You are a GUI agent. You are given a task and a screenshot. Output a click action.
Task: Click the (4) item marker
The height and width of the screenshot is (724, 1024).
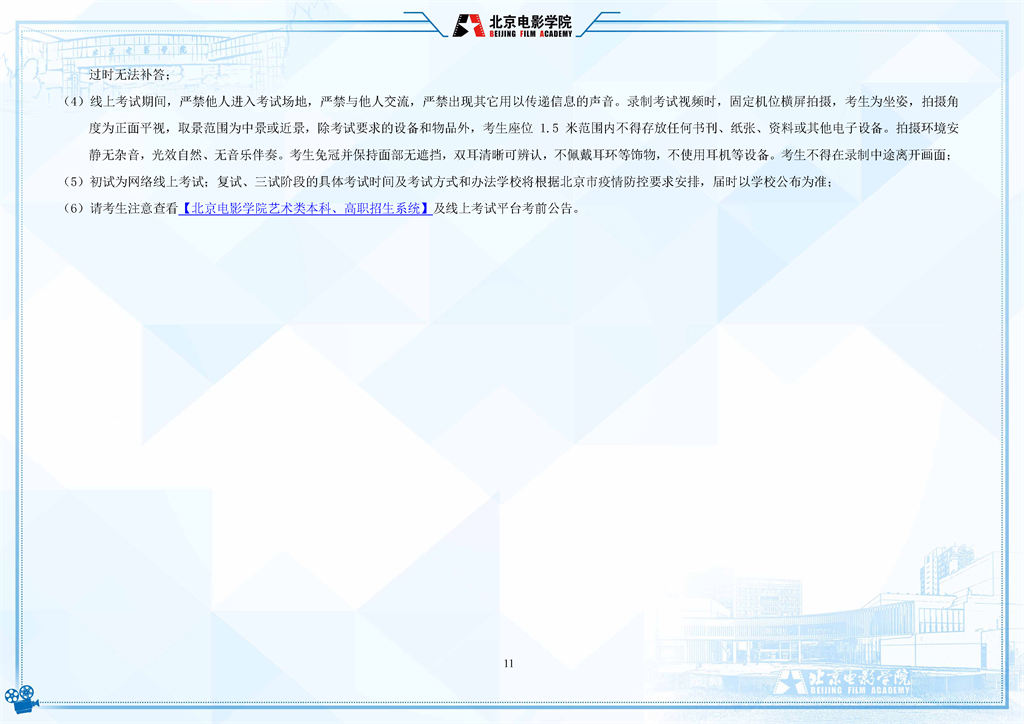point(74,102)
